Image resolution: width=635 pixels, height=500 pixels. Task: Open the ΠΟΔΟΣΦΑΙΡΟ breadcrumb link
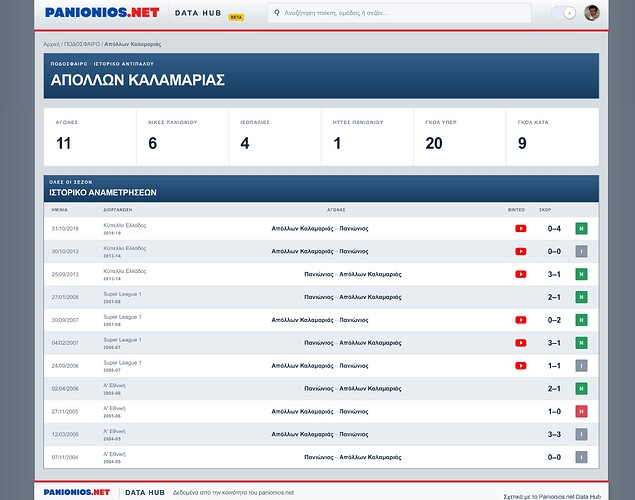point(82,44)
